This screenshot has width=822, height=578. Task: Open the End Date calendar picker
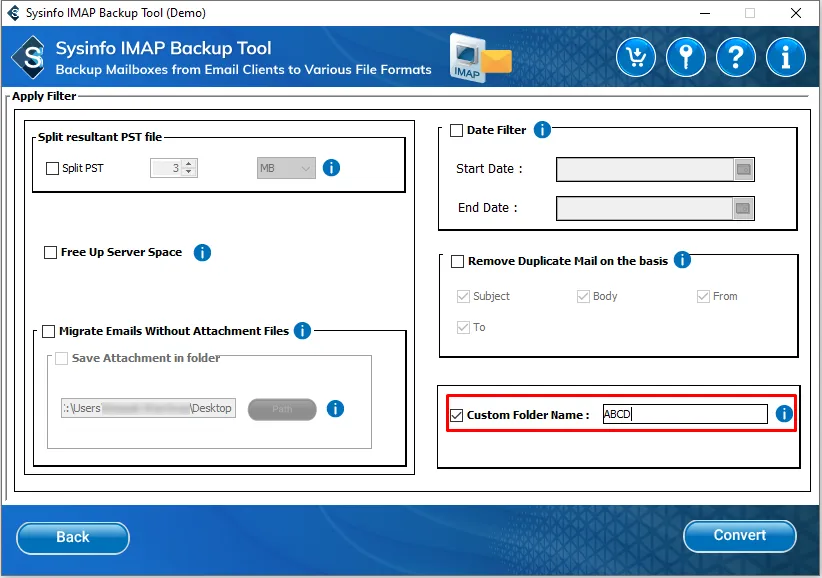click(x=743, y=209)
